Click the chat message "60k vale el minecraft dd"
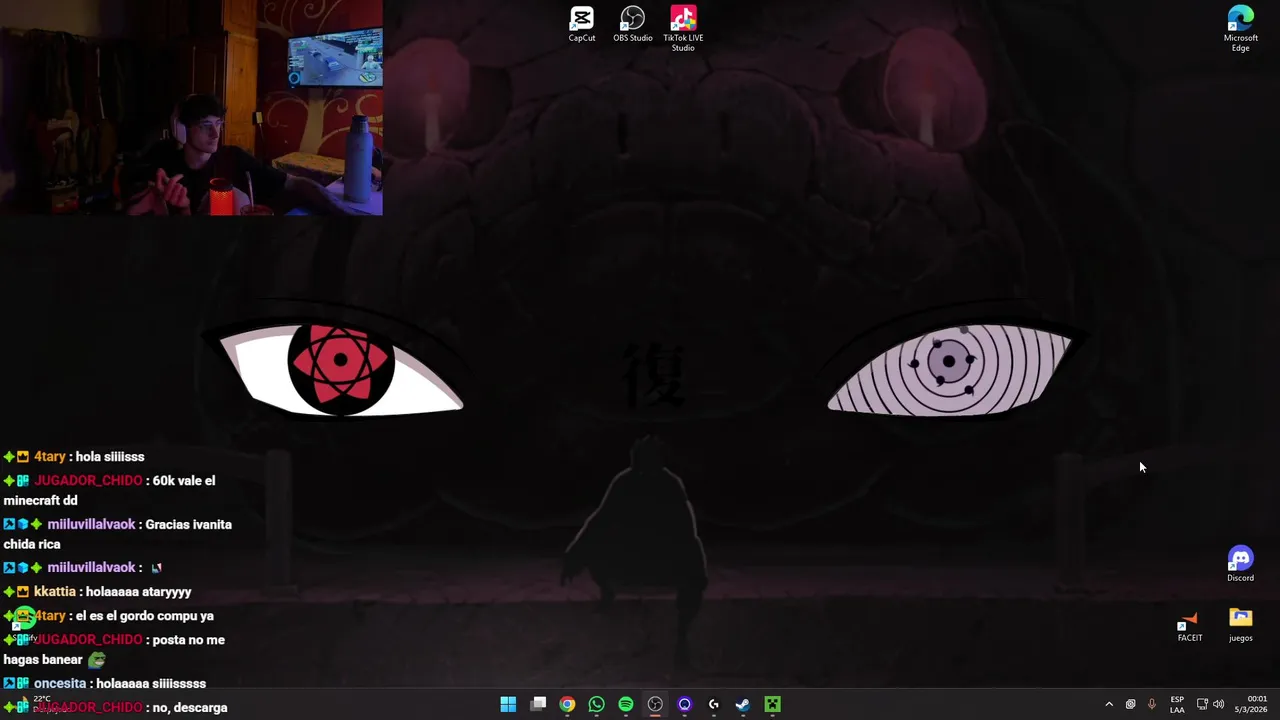 coord(109,490)
